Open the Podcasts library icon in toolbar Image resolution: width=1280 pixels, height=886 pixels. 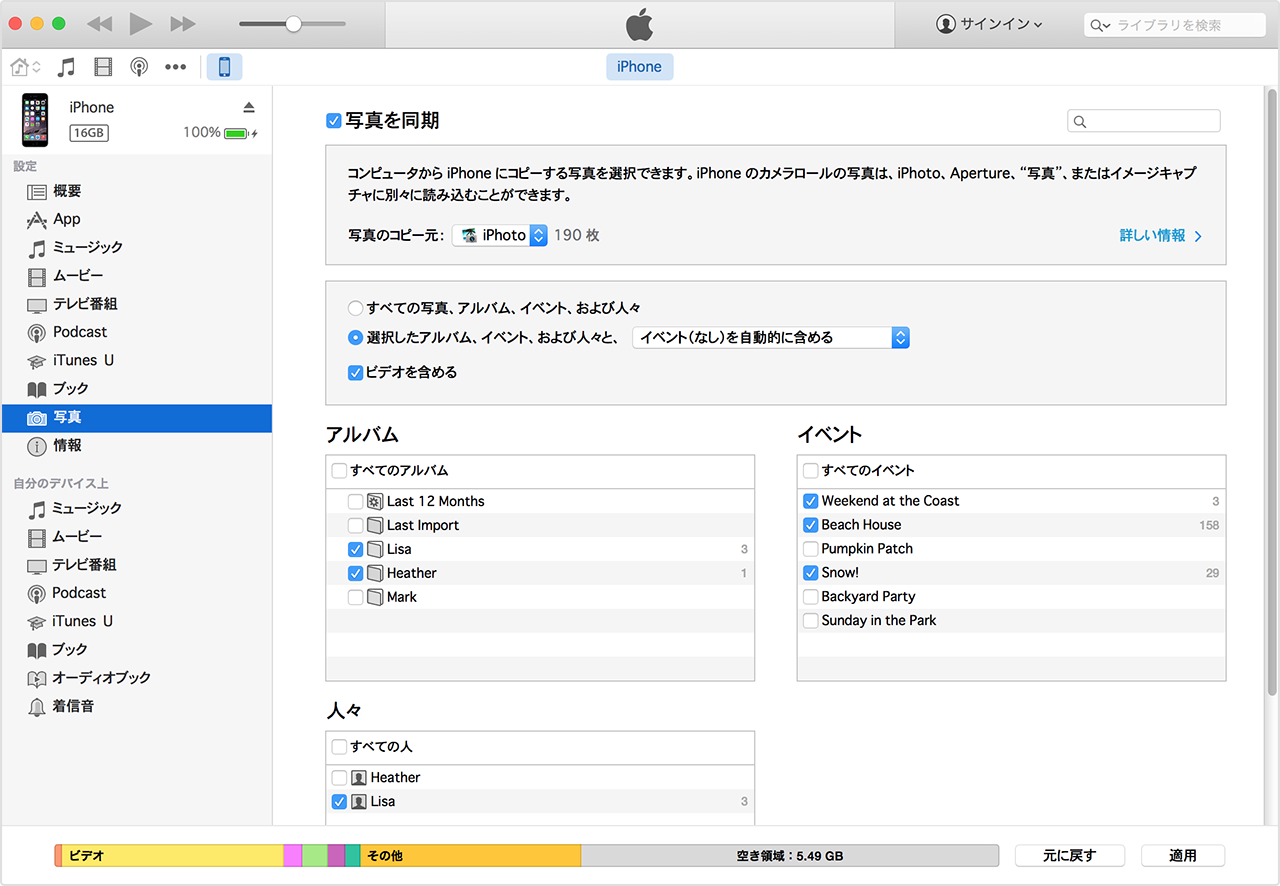click(139, 67)
